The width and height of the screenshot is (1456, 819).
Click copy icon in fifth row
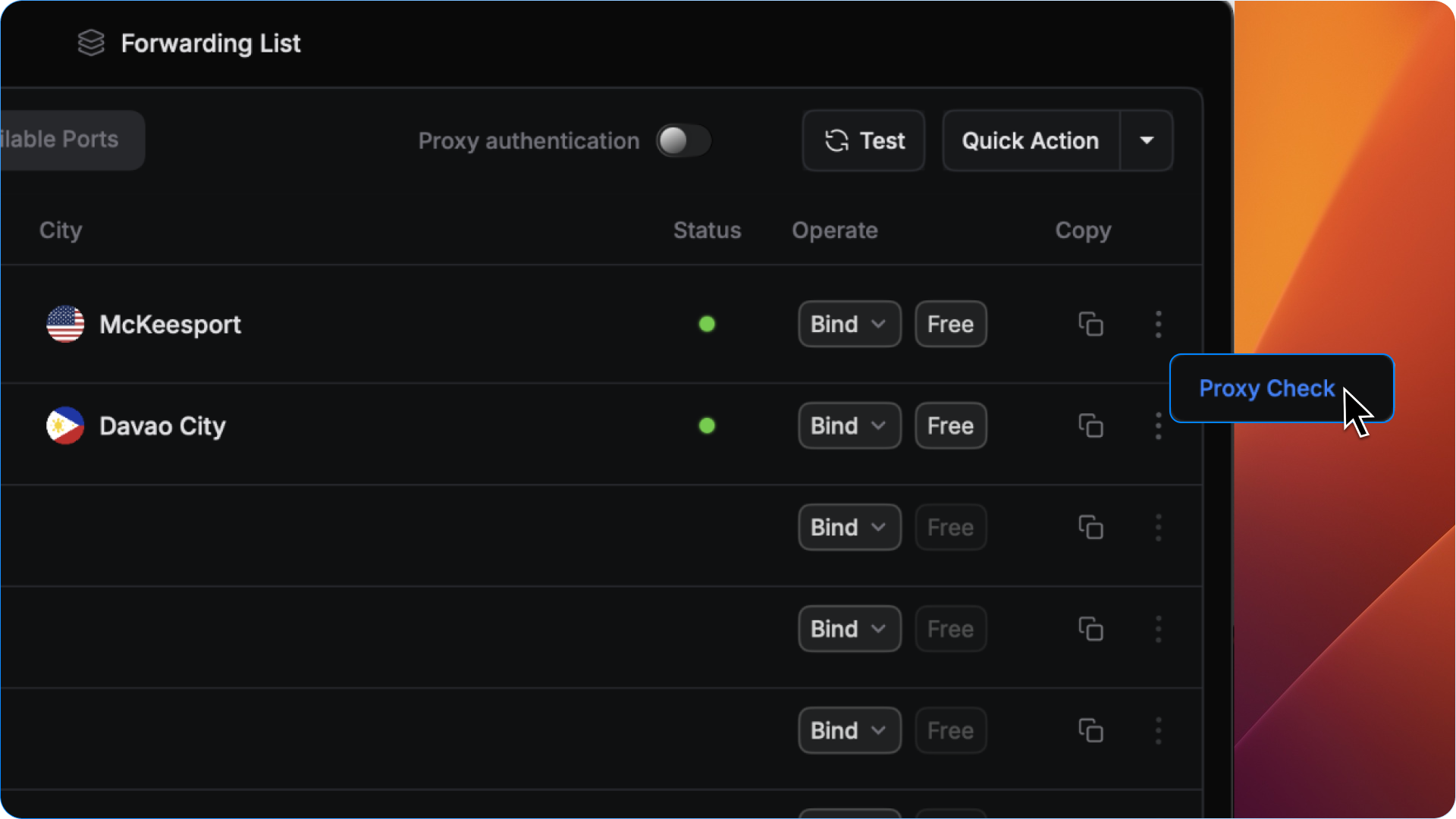click(1090, 731)
